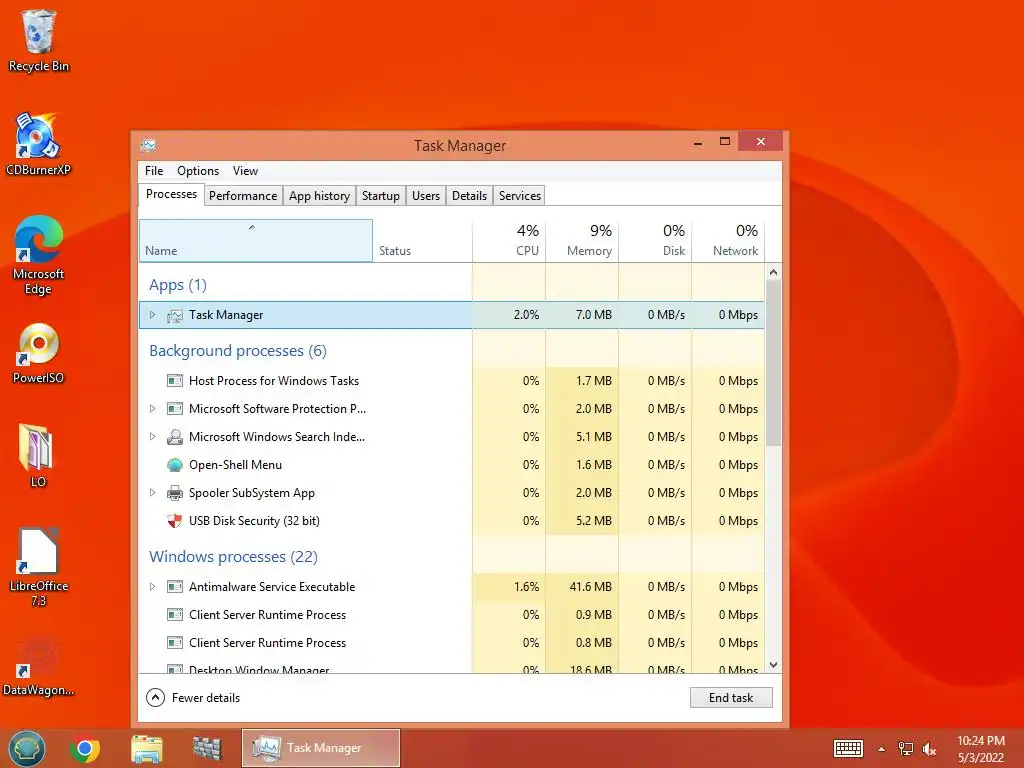Click the End task button
This screenshot has width=1024, height=768.
tap(731, 697)
